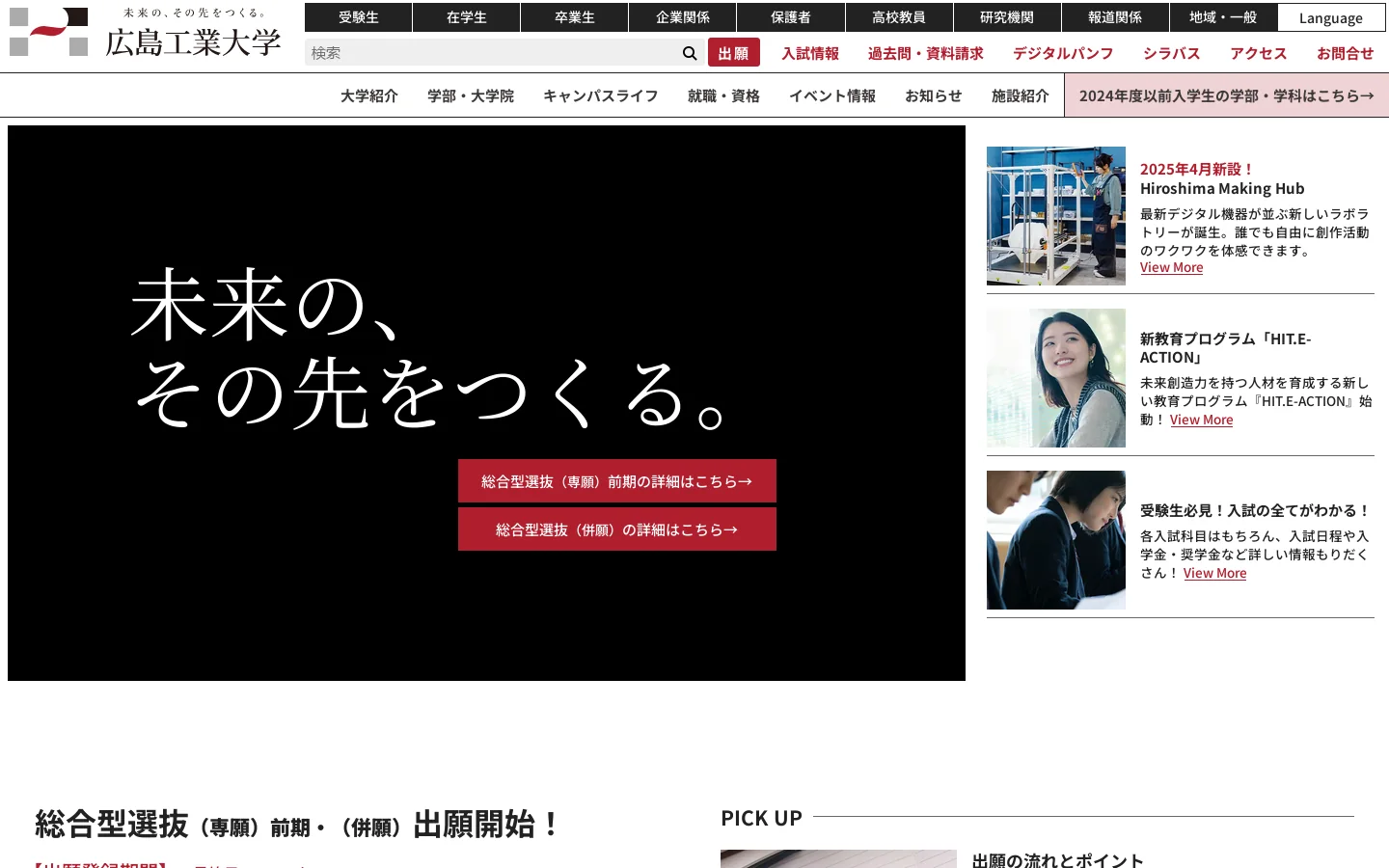Click the 総合型選抜 出願開始! heading
The width and height of the screenshot is (1389, 868).
(x=298, y=825)
